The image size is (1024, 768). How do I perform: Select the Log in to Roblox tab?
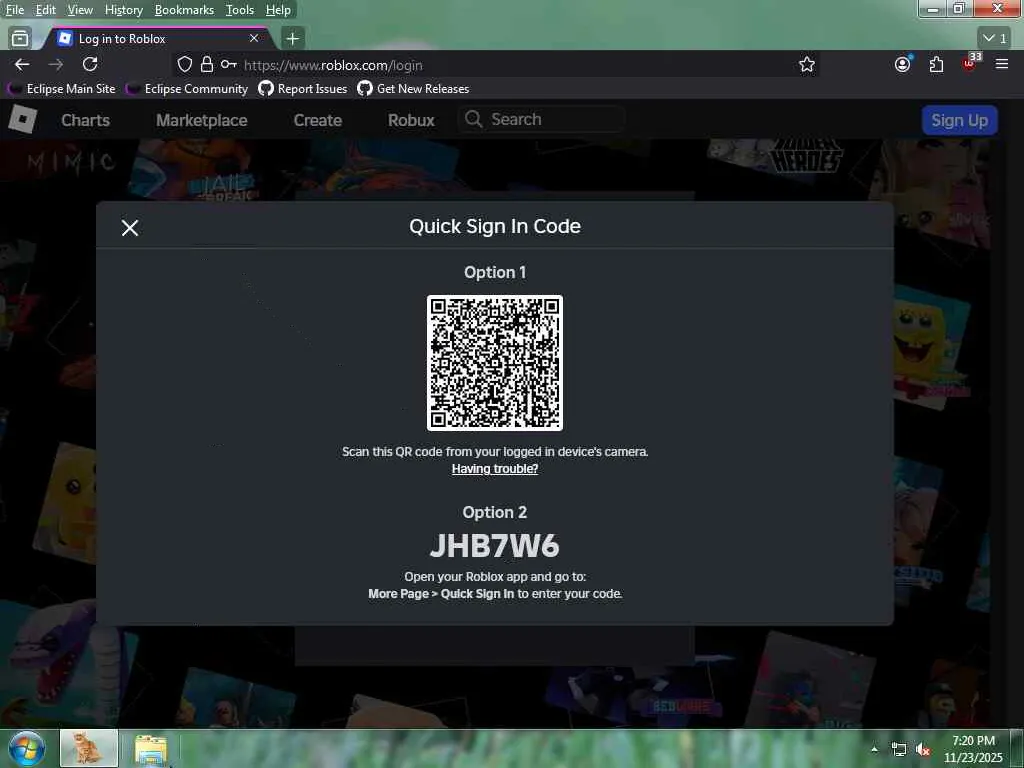tap(157, 39)
